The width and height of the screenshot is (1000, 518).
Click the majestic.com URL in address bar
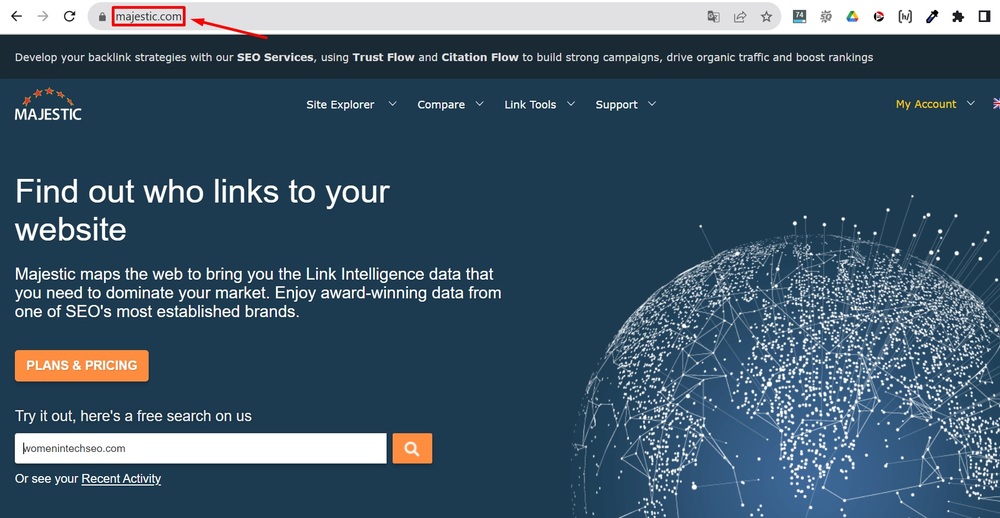click(x=149, y=17)
